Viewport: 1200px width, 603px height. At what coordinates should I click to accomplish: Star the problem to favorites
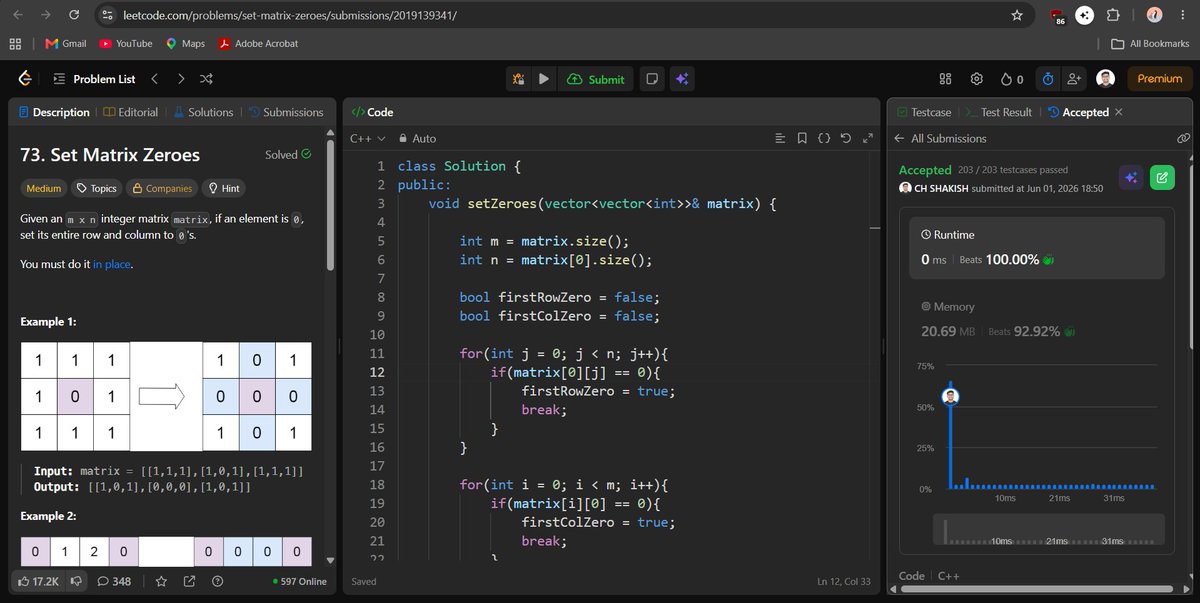(x=162, y=581)
